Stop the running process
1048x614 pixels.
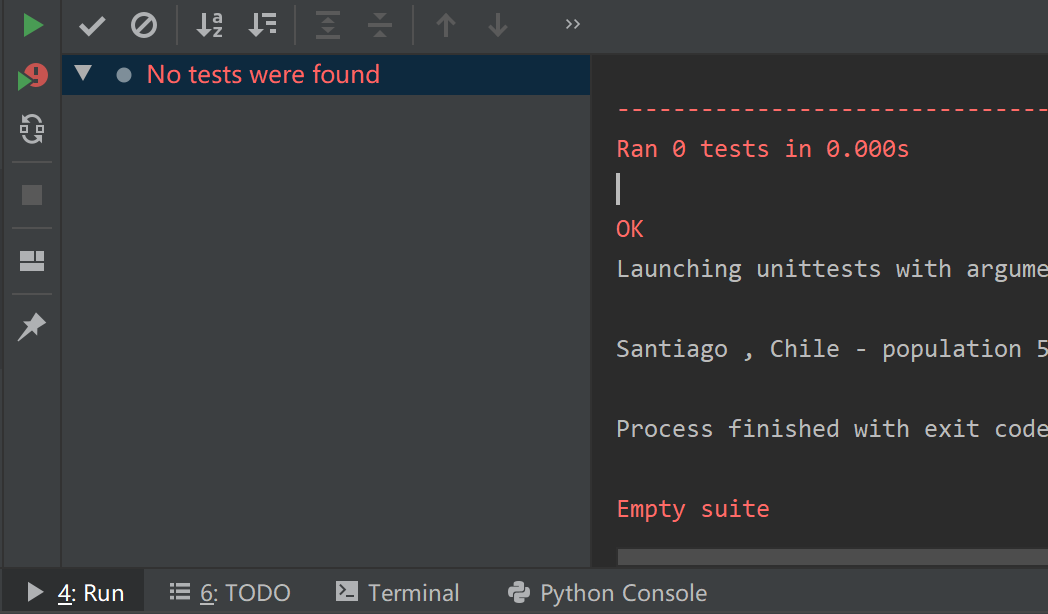coord(32,195)
